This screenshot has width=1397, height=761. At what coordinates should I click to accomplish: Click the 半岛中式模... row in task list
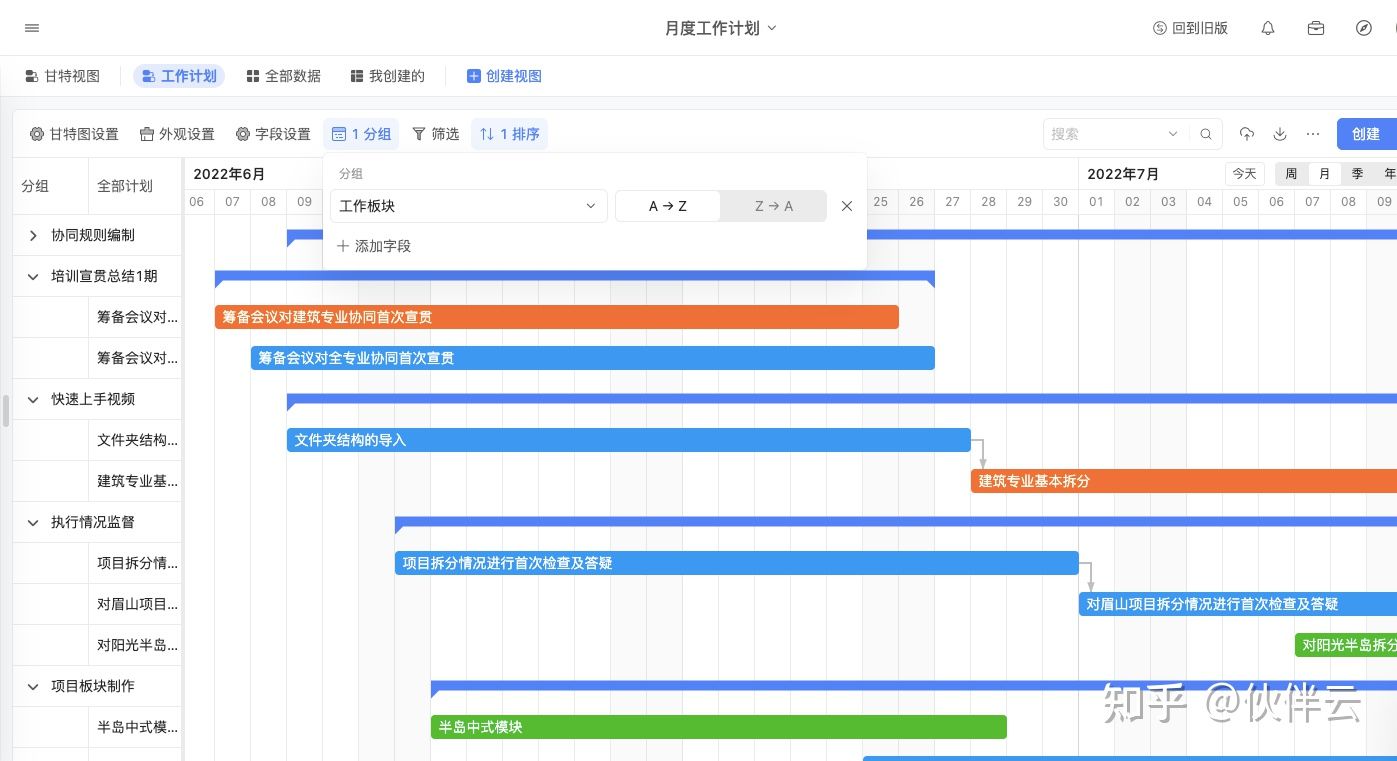pos(97,727)
